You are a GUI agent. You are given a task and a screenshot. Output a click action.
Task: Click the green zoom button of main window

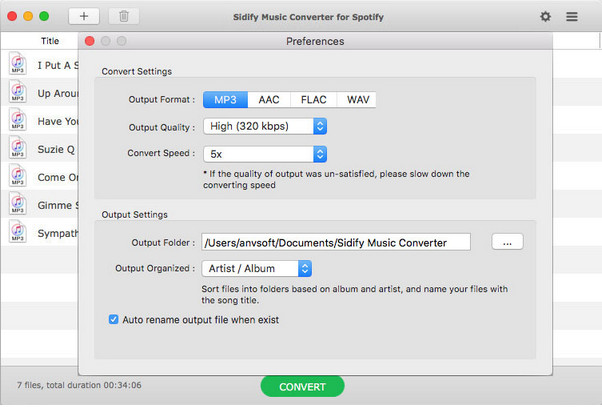click(x=44, y=16)
